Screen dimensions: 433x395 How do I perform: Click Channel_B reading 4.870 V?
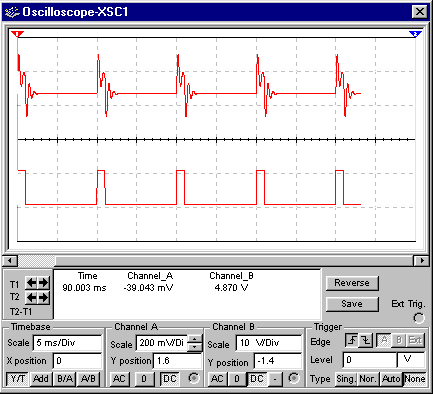(x=231, y=288)
